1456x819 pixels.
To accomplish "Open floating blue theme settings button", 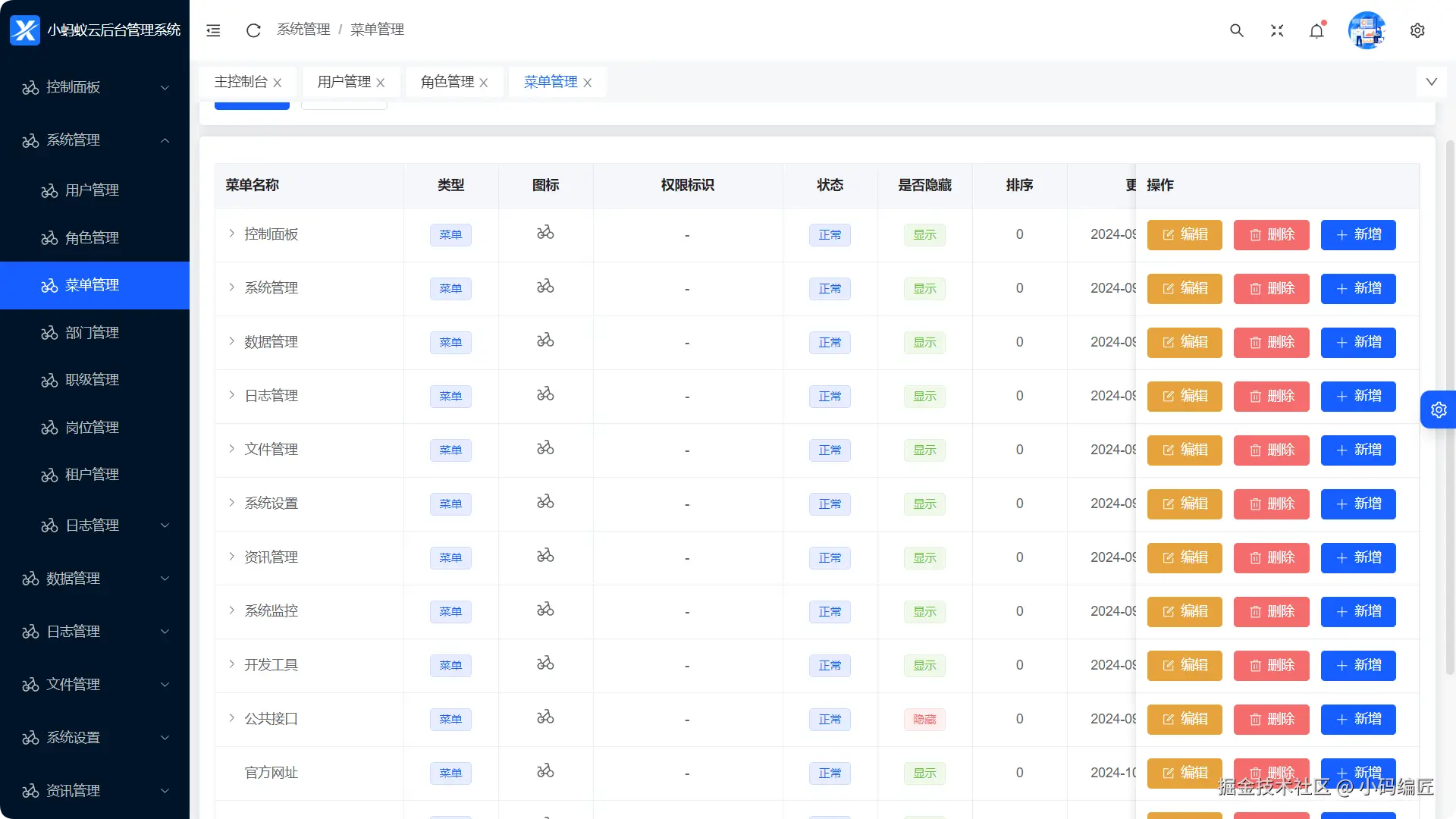I will pyautogui.click(x=1438, y=409).
